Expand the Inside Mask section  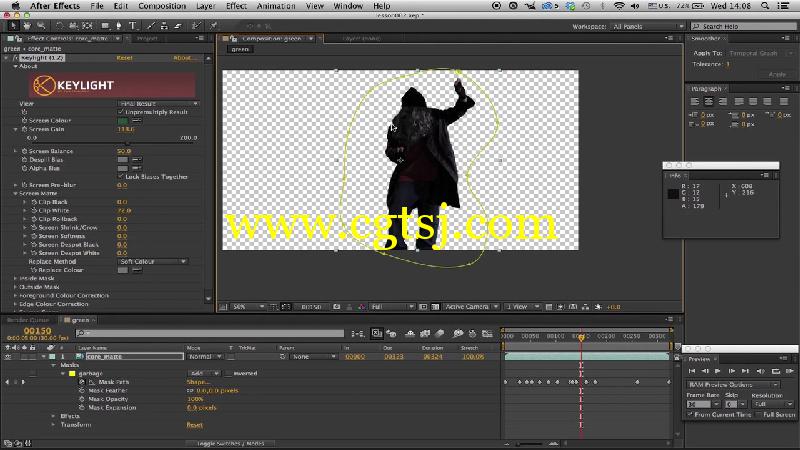click(x=15, y=279)
